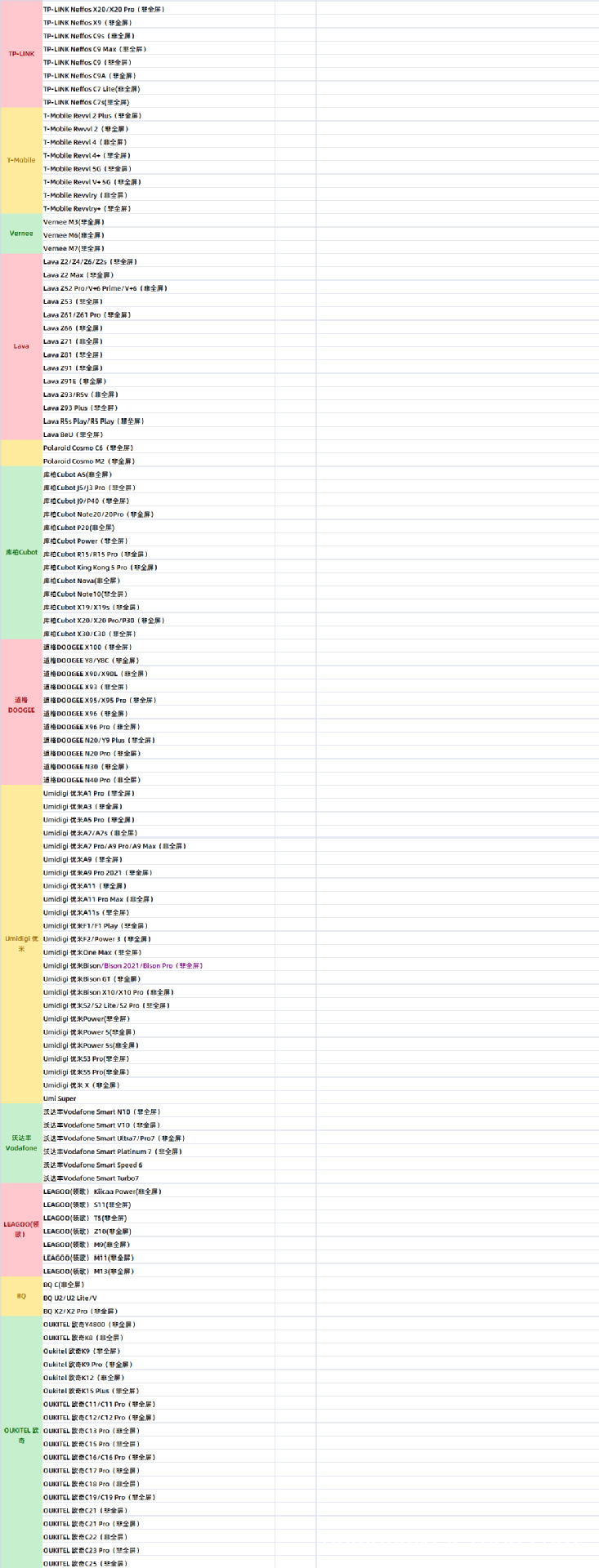This screenshot has height=1568, width=599.
Task: Select the 库柏Cubot King Kong 5 Pro cell
Action: [159, 568]
